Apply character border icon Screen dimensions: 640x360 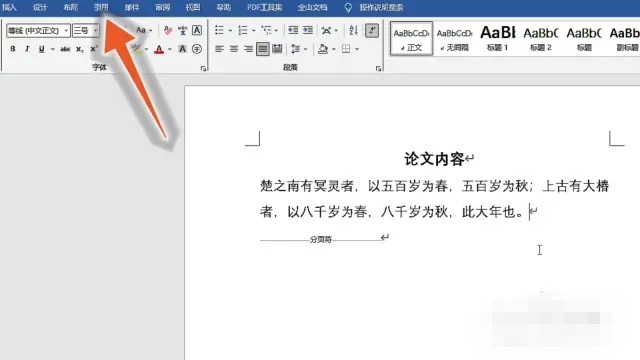[x=197, y=31]
